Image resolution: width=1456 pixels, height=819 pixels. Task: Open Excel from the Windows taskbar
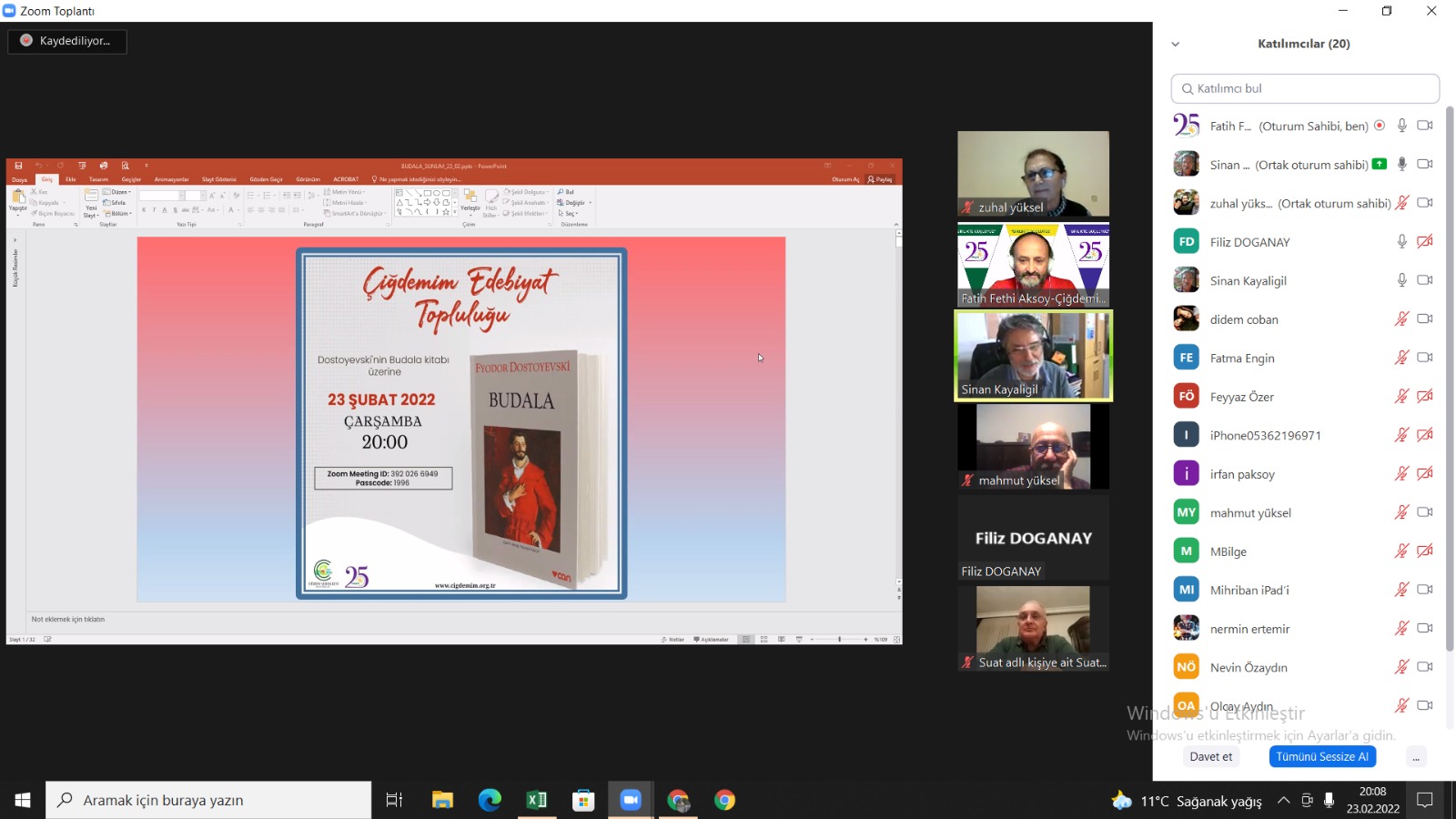pos(537,800)
